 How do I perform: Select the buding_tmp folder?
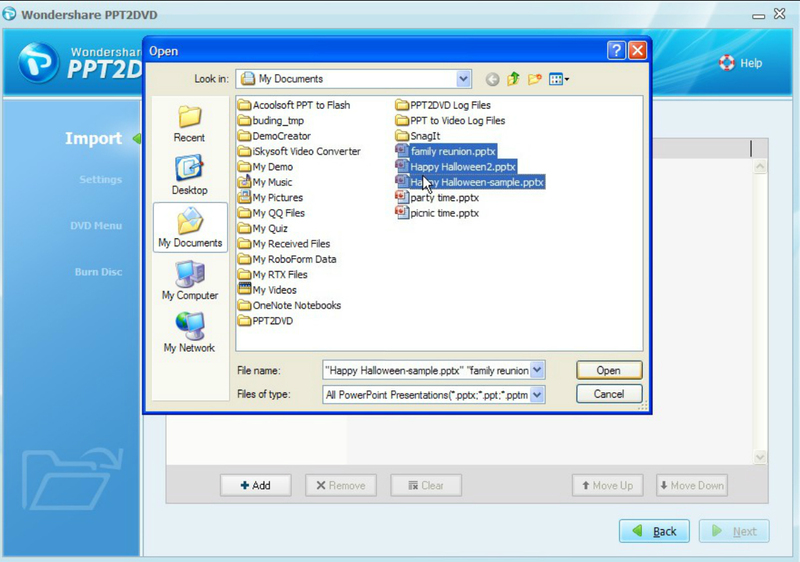271,121
